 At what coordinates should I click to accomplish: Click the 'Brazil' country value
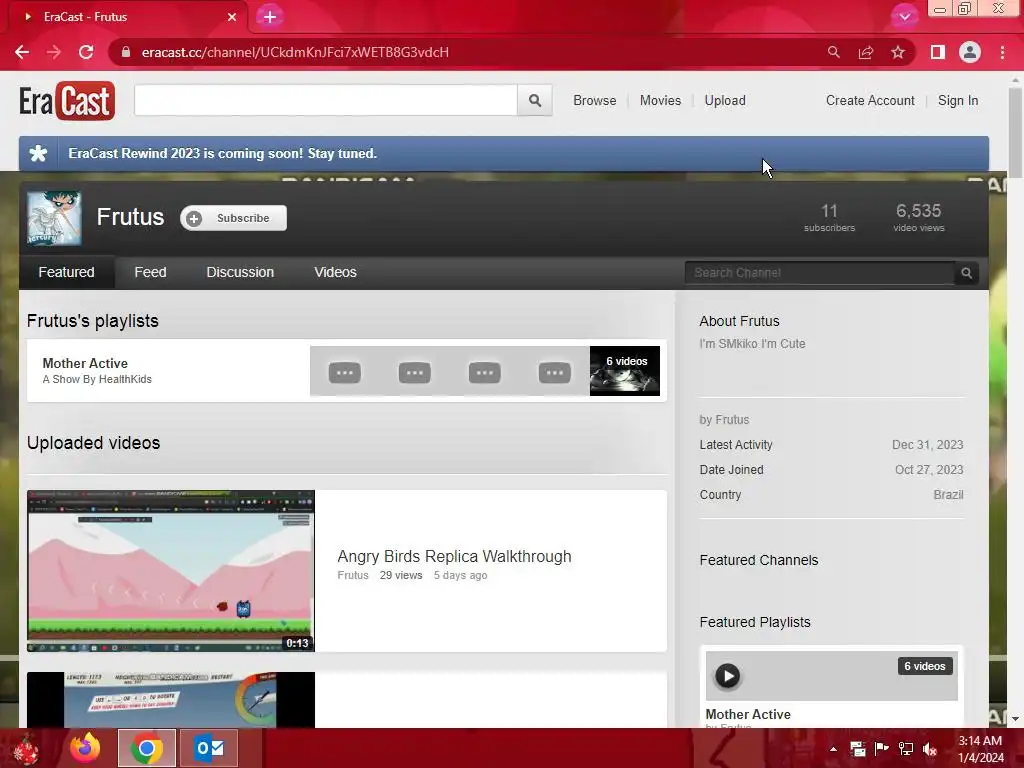coord(948,495)
